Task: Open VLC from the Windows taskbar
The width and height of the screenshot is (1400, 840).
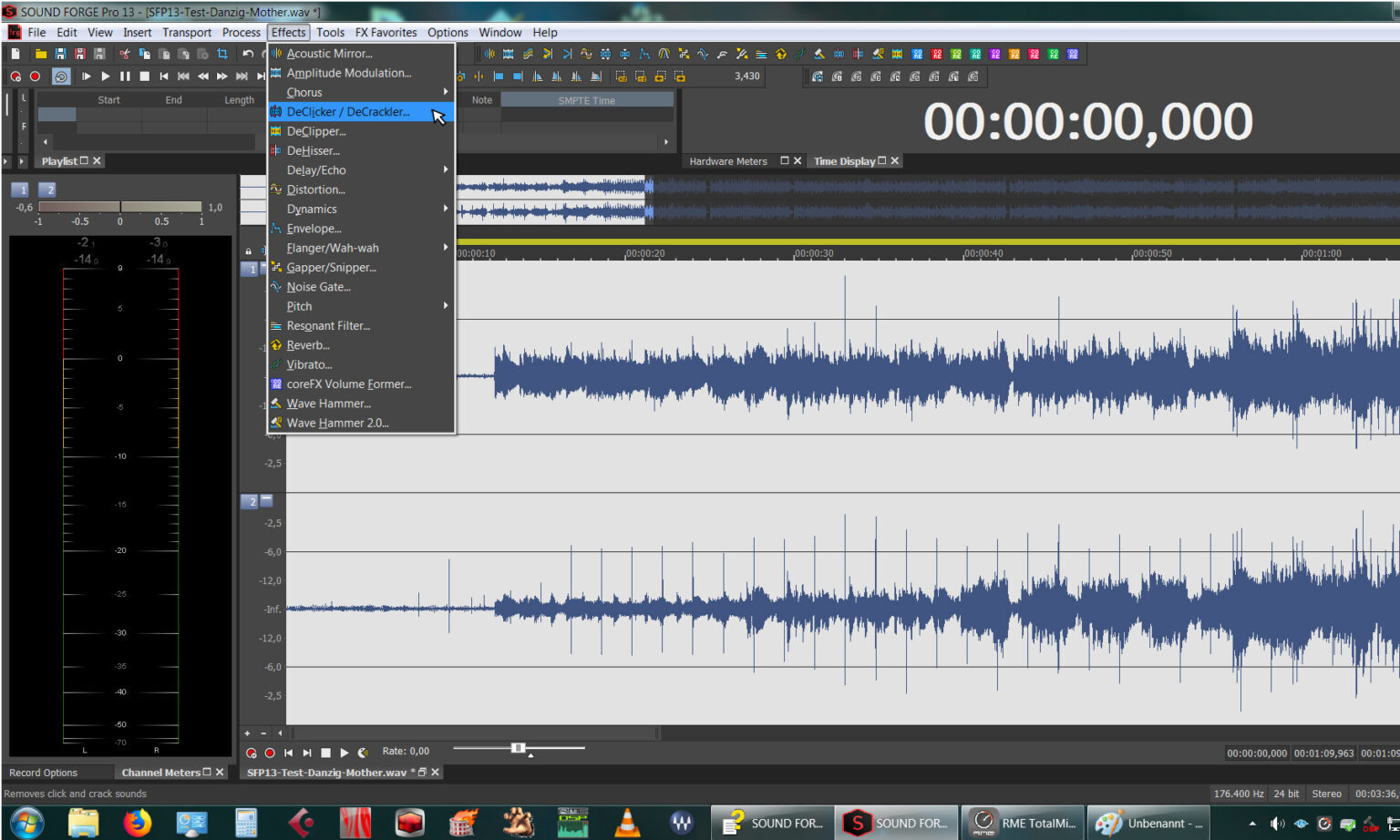Action: point(627,823)
